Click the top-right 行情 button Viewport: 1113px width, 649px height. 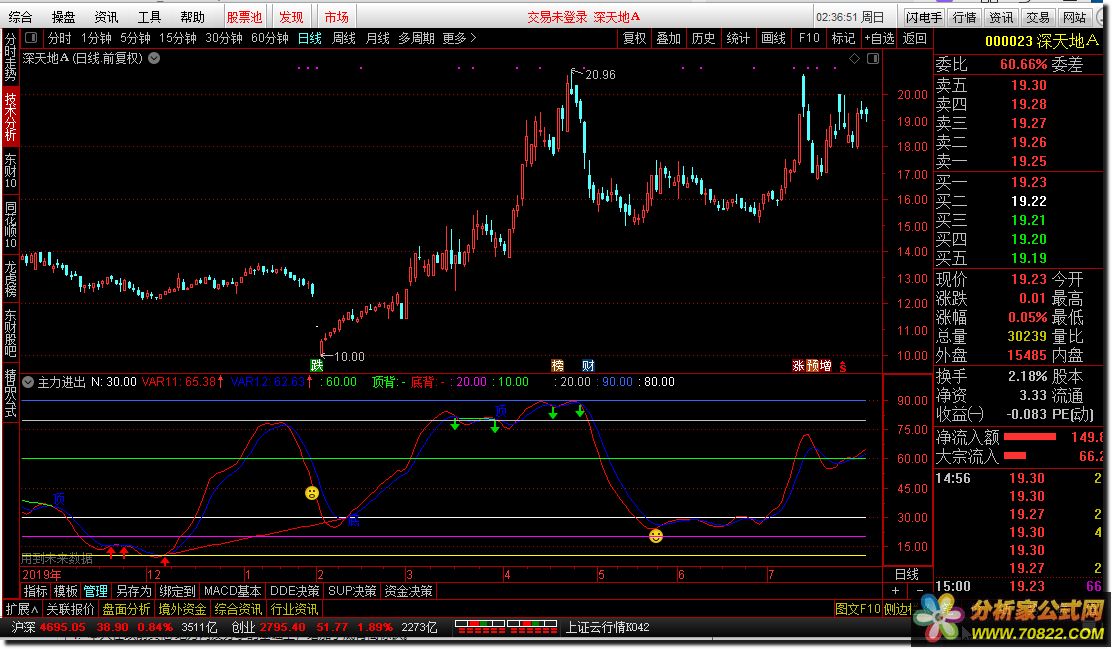[965, 17]
